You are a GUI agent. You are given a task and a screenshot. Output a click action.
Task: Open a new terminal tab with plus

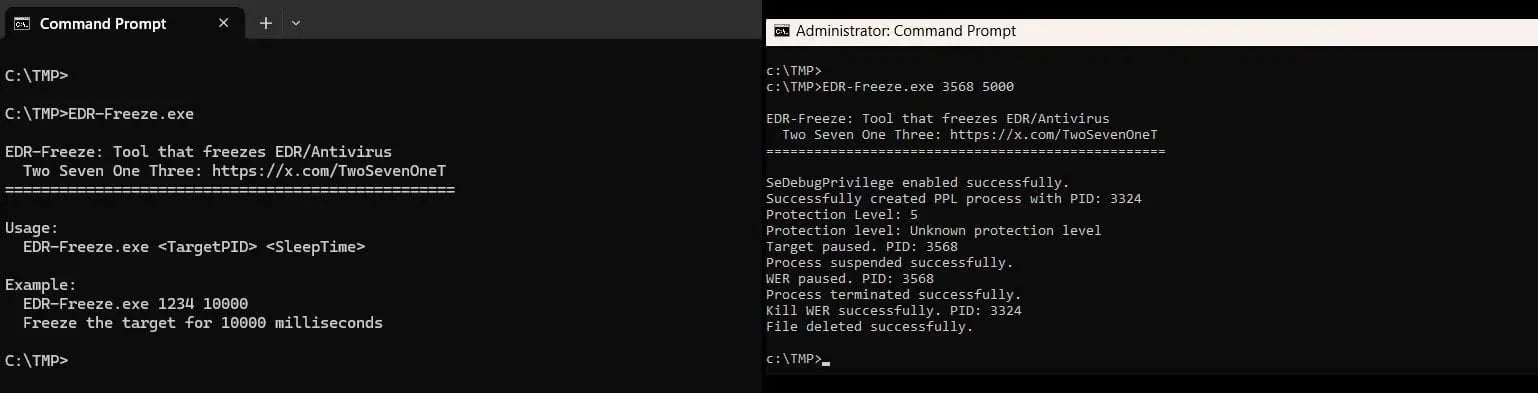point(265,23)
